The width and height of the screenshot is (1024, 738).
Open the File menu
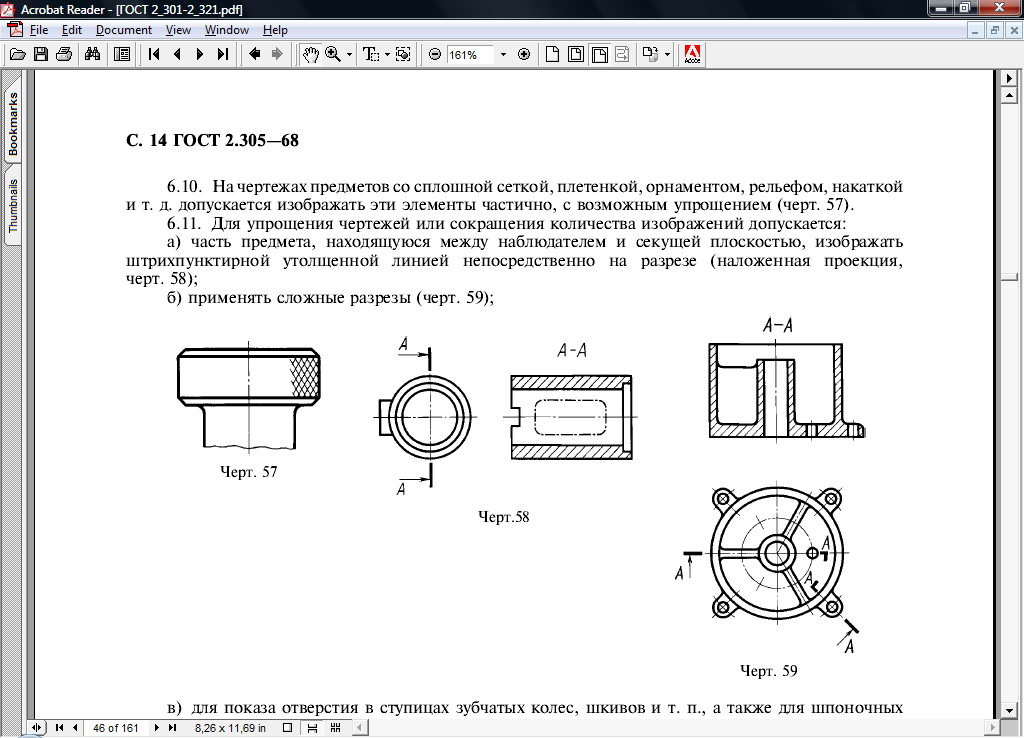tap(39, 30)
